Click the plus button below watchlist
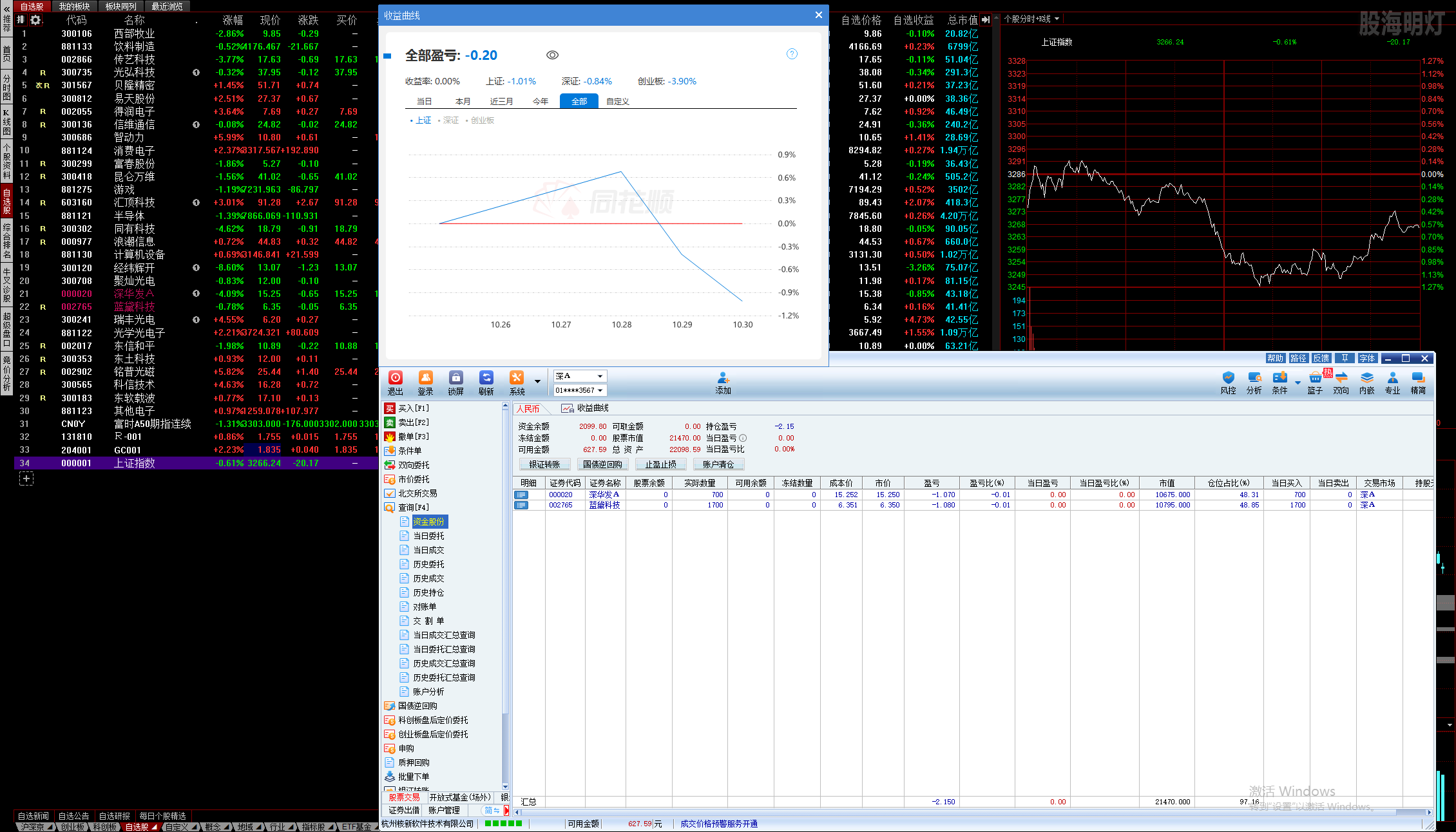This screenshot has width=1456, height=832. [26, 478]
